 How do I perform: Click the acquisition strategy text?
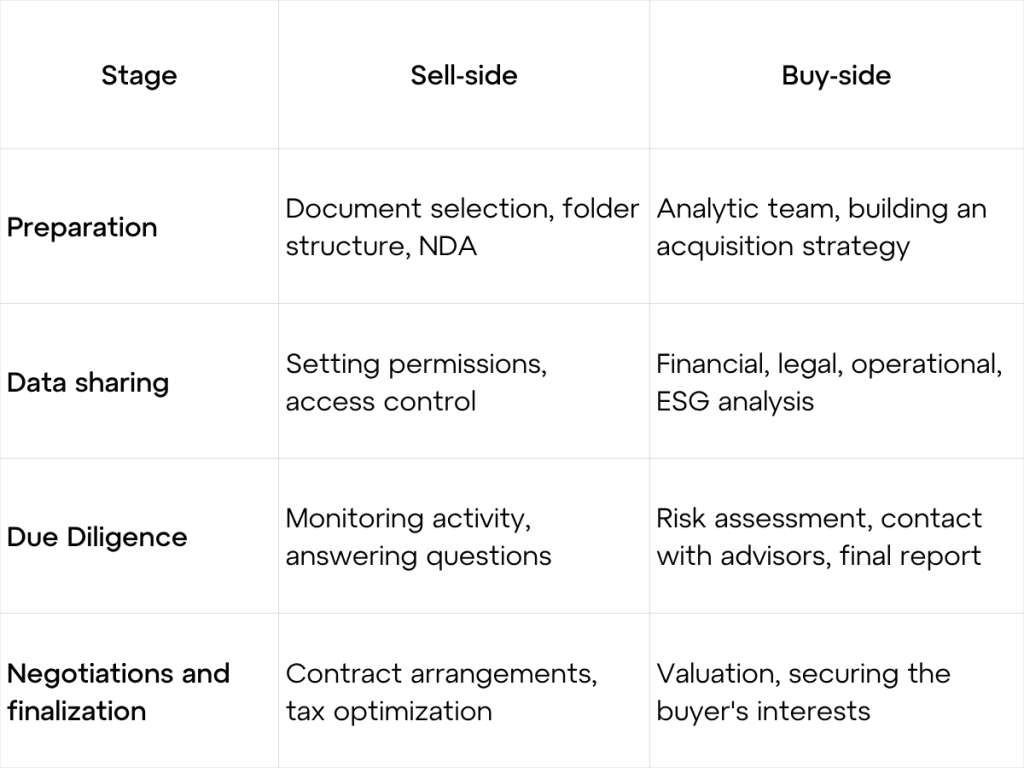(783, 247)
